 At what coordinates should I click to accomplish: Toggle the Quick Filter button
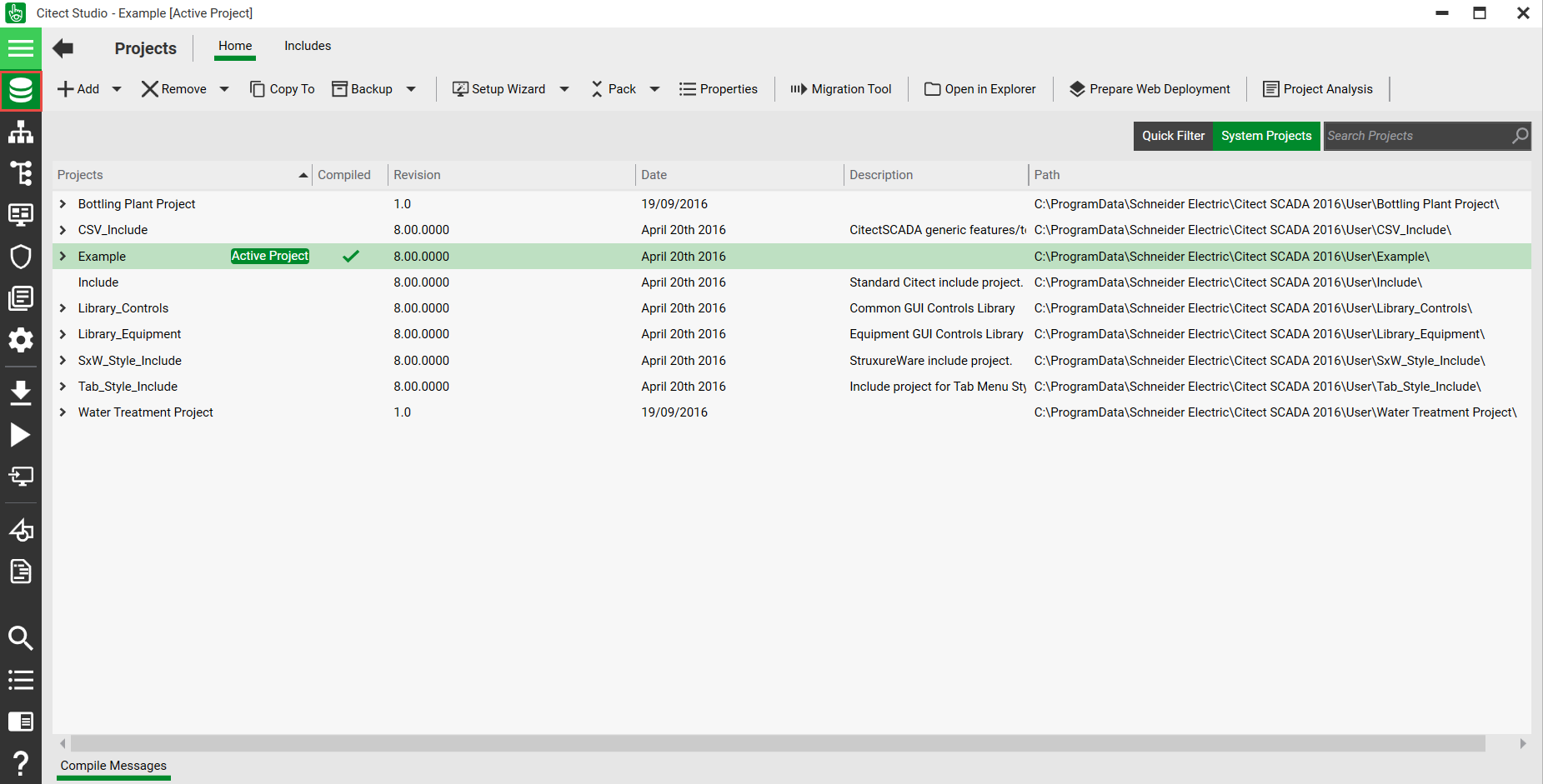tap(1173, 136)
